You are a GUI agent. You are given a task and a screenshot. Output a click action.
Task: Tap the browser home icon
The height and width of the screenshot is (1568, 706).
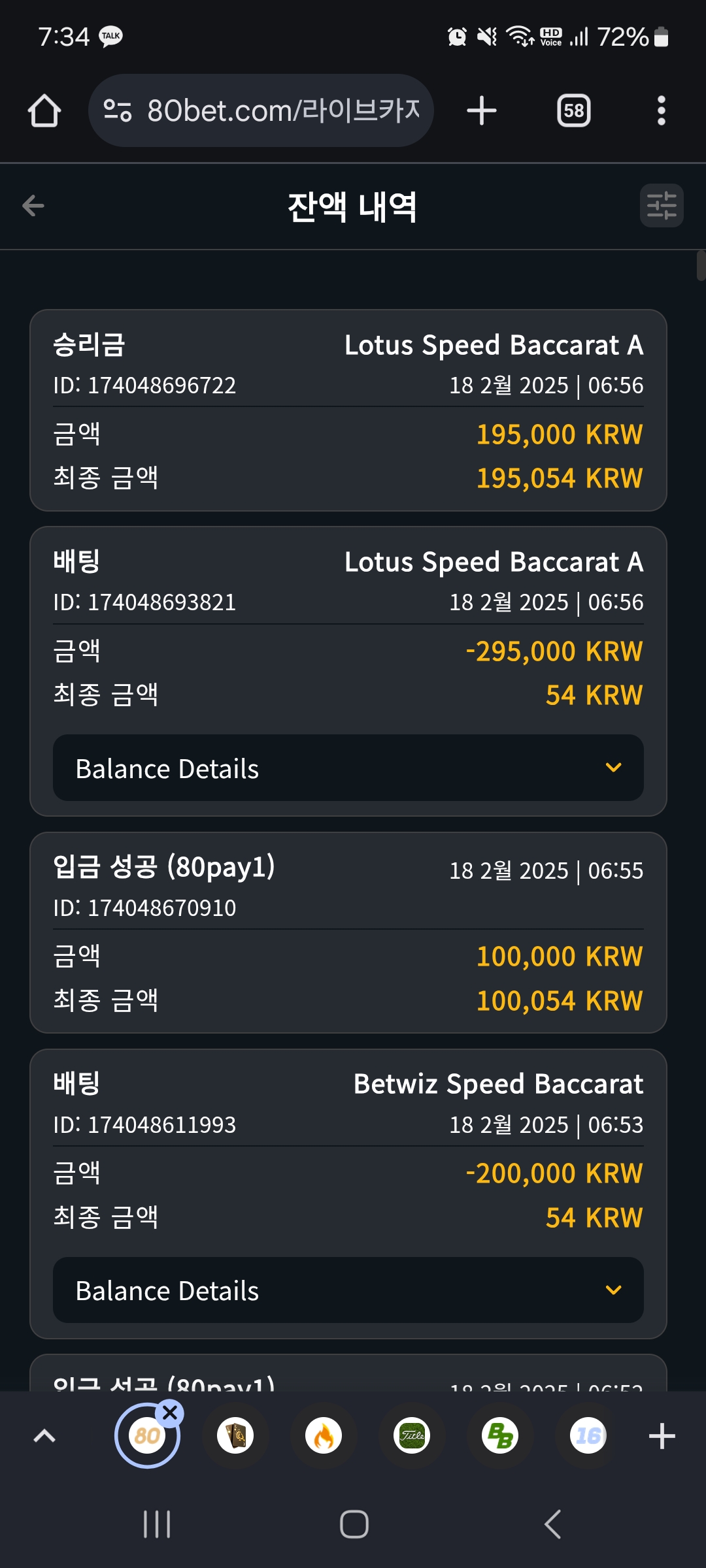(x=44, y=110)
